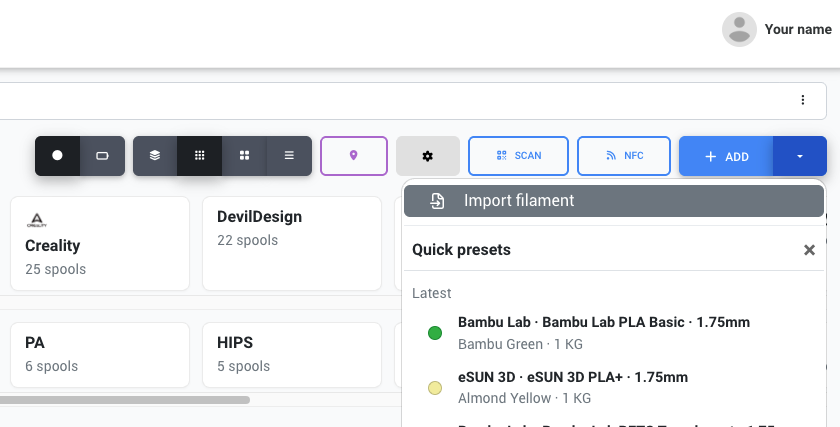This screenshot has width=840, height=427.
Task: Open the HIPS material card
Action: 292,355
